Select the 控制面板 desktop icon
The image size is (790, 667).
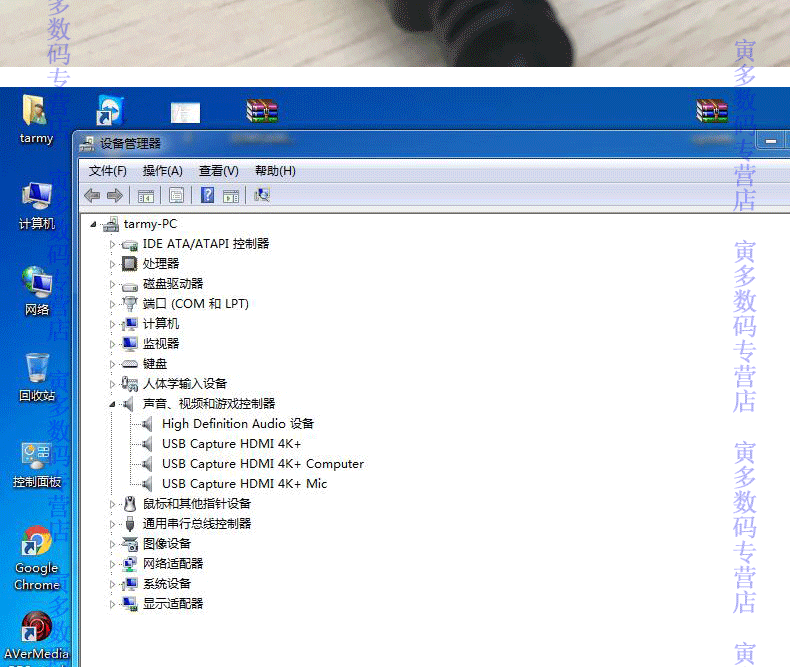pos(37,465)
